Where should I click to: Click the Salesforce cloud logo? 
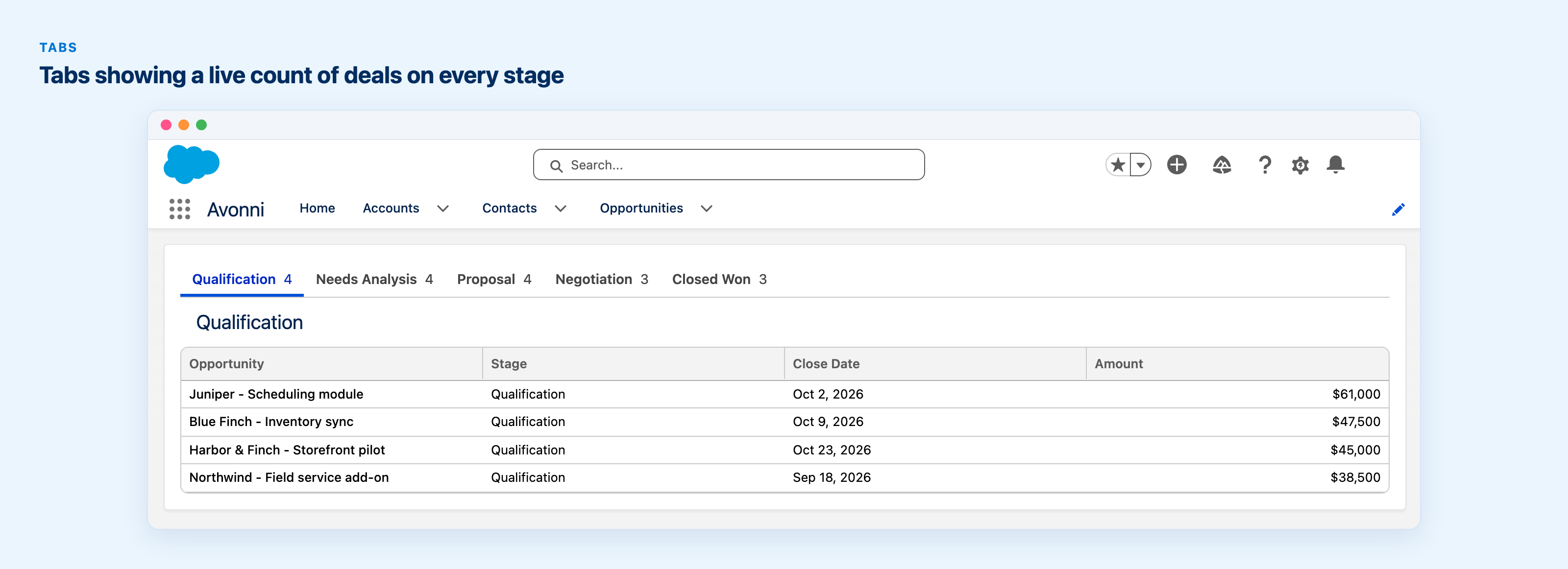point(192,165)
